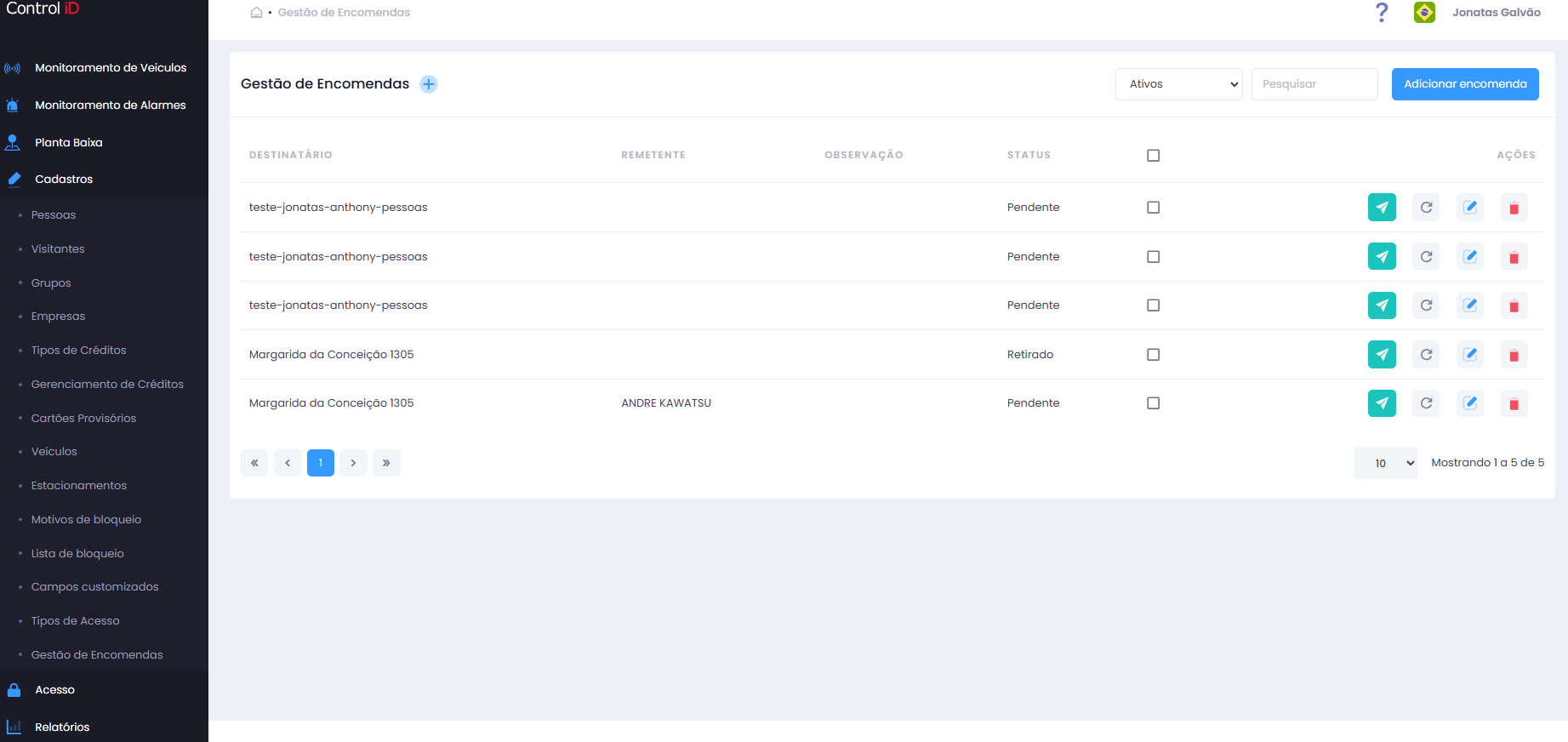Open the Ativos filter dropdown
The width and height of the screenshot is (1568, 742).
1178,84
